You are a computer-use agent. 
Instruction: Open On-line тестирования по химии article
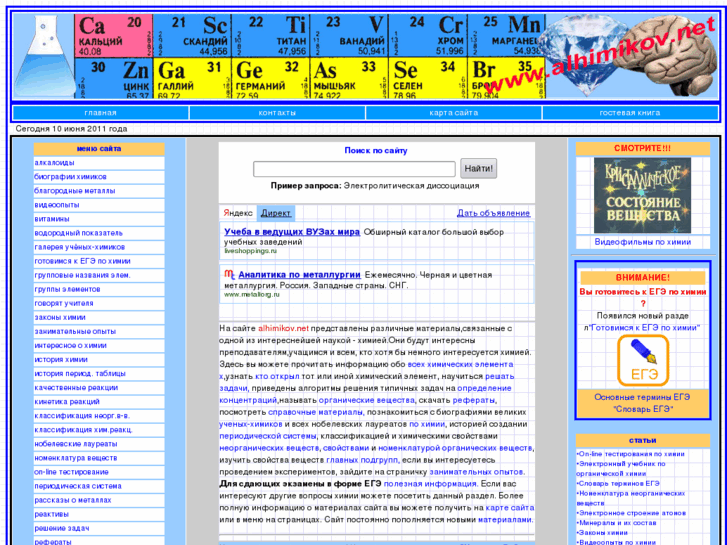tap(631, 454)
